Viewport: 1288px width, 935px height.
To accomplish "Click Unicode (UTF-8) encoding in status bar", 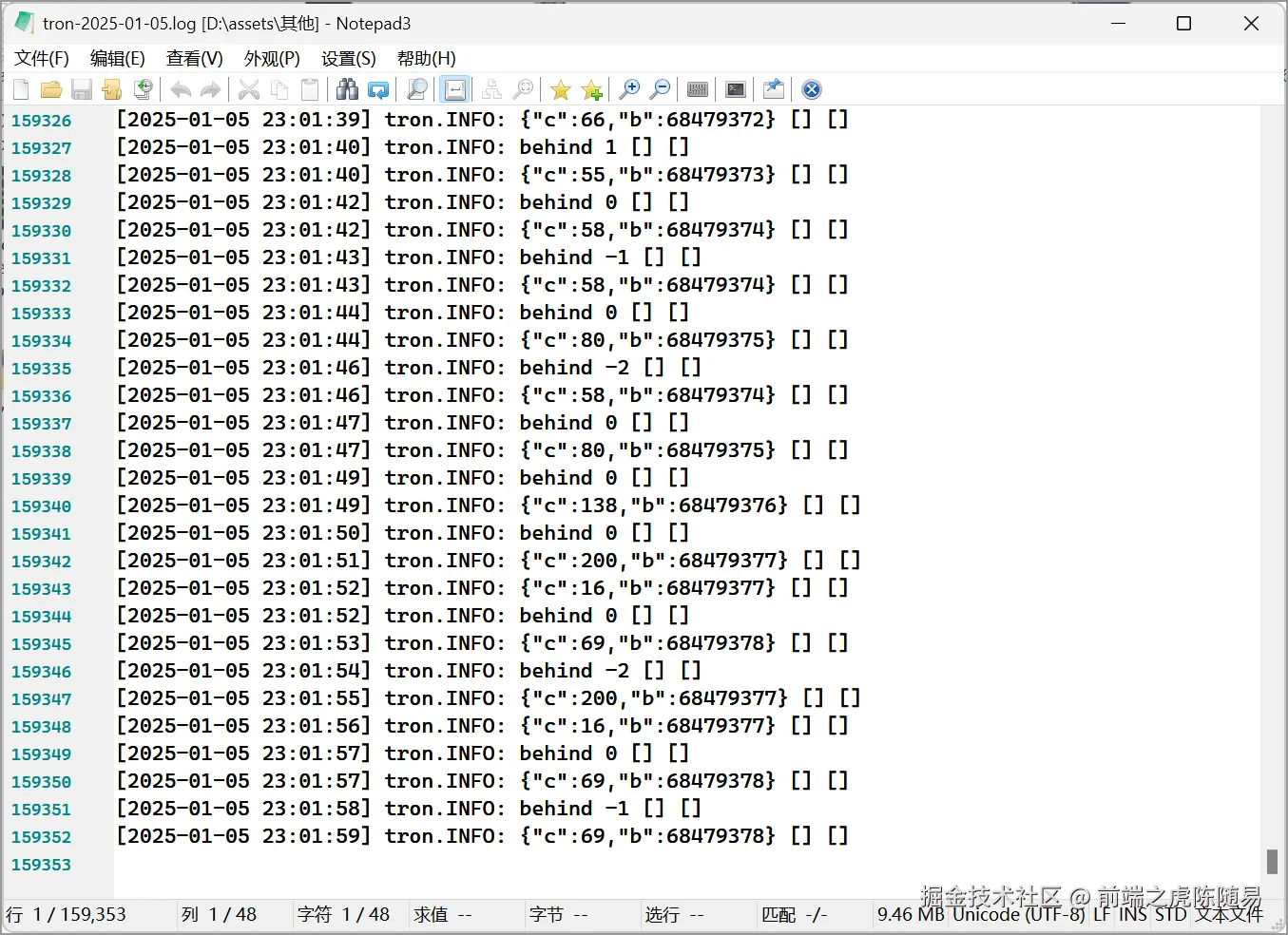I will coord(1018,914).
